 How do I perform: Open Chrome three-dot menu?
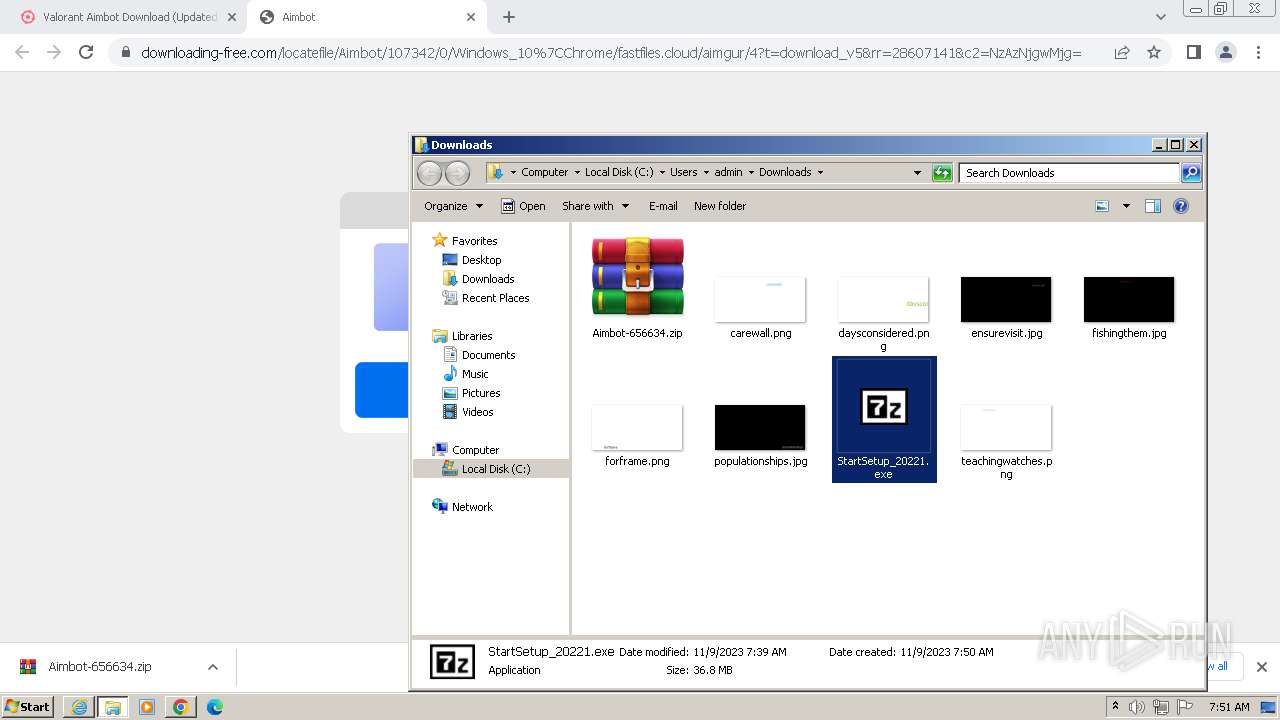pos(1258,52)
